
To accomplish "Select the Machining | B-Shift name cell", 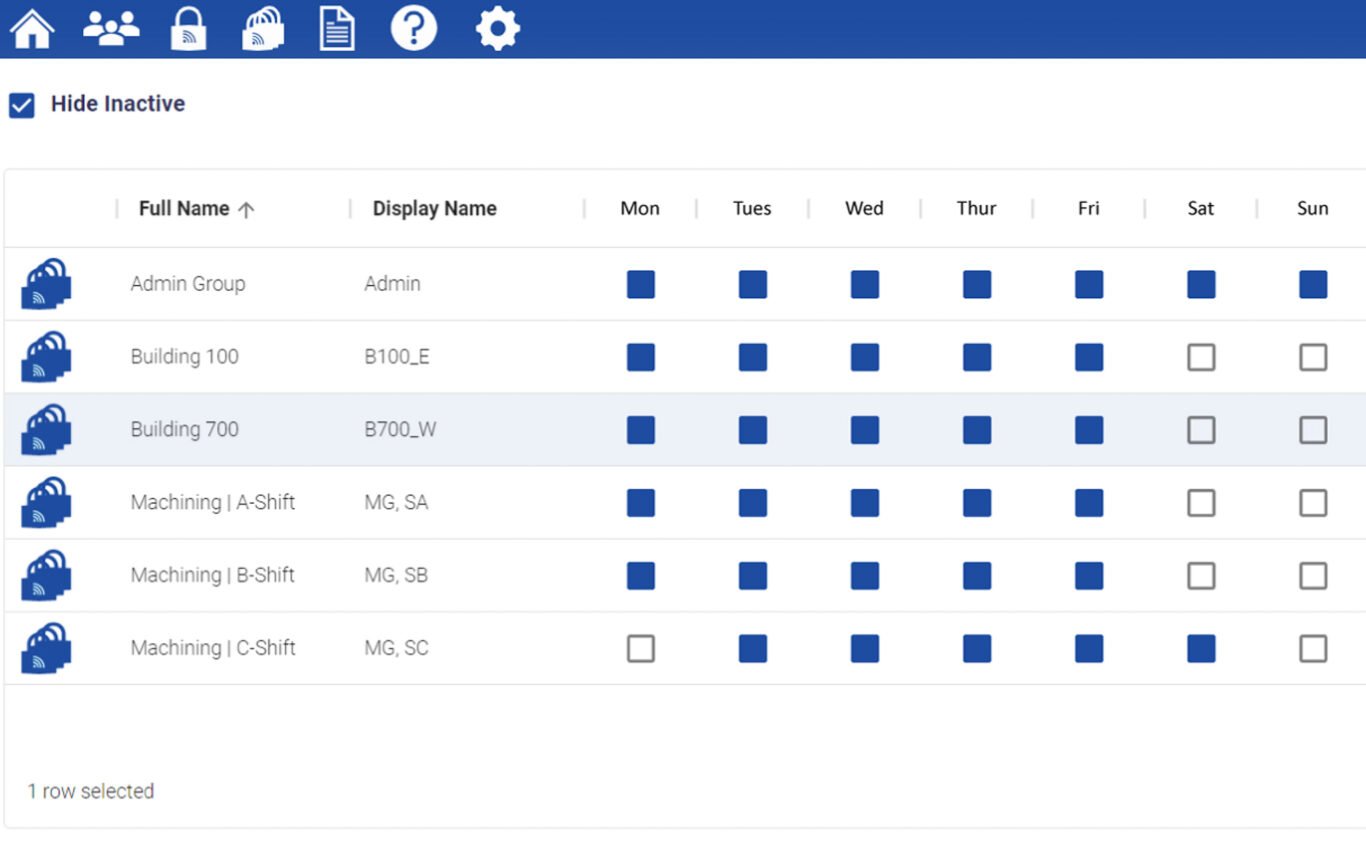I will [x=213, y=576].
